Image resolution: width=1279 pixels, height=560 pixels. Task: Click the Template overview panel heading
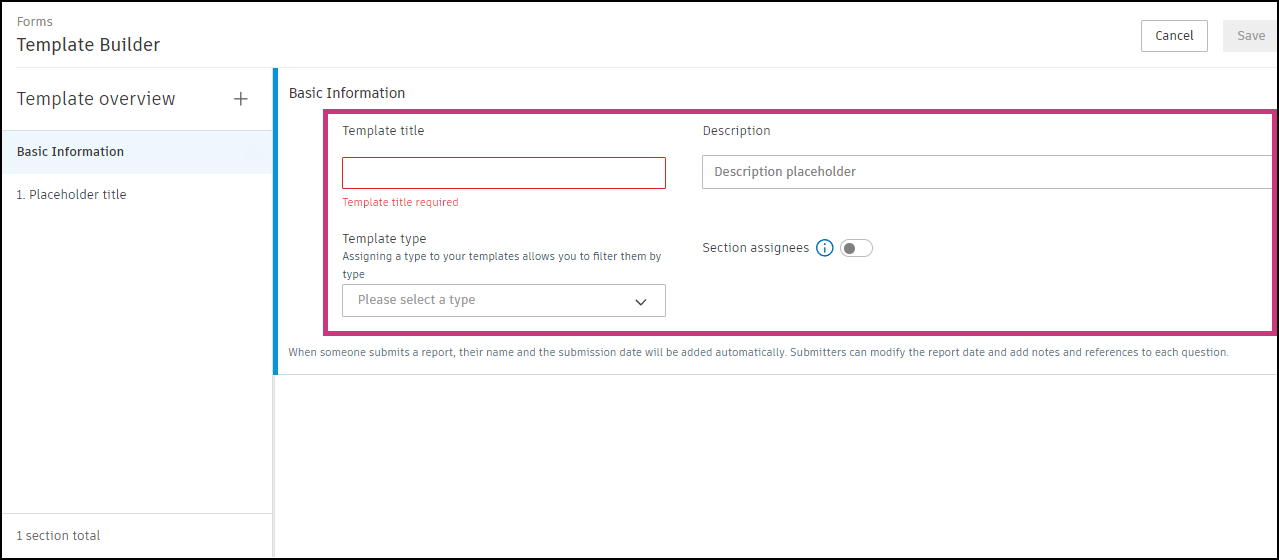tap(96, 99)
